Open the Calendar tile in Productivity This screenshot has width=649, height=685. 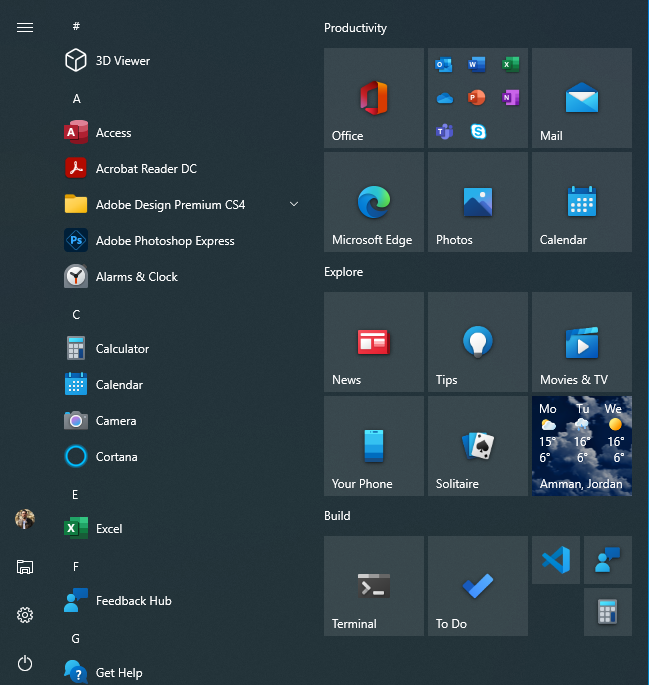582,202
